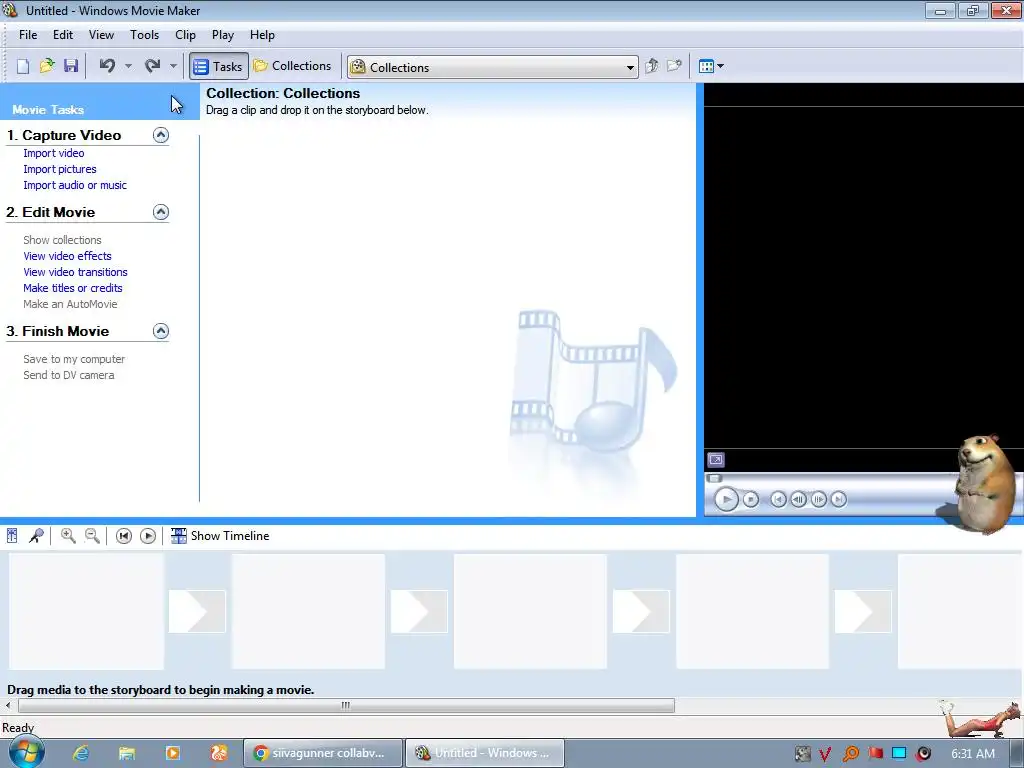
Task: Click the storyboard horizontal scrollbar thumb
Action: point(346,705)
